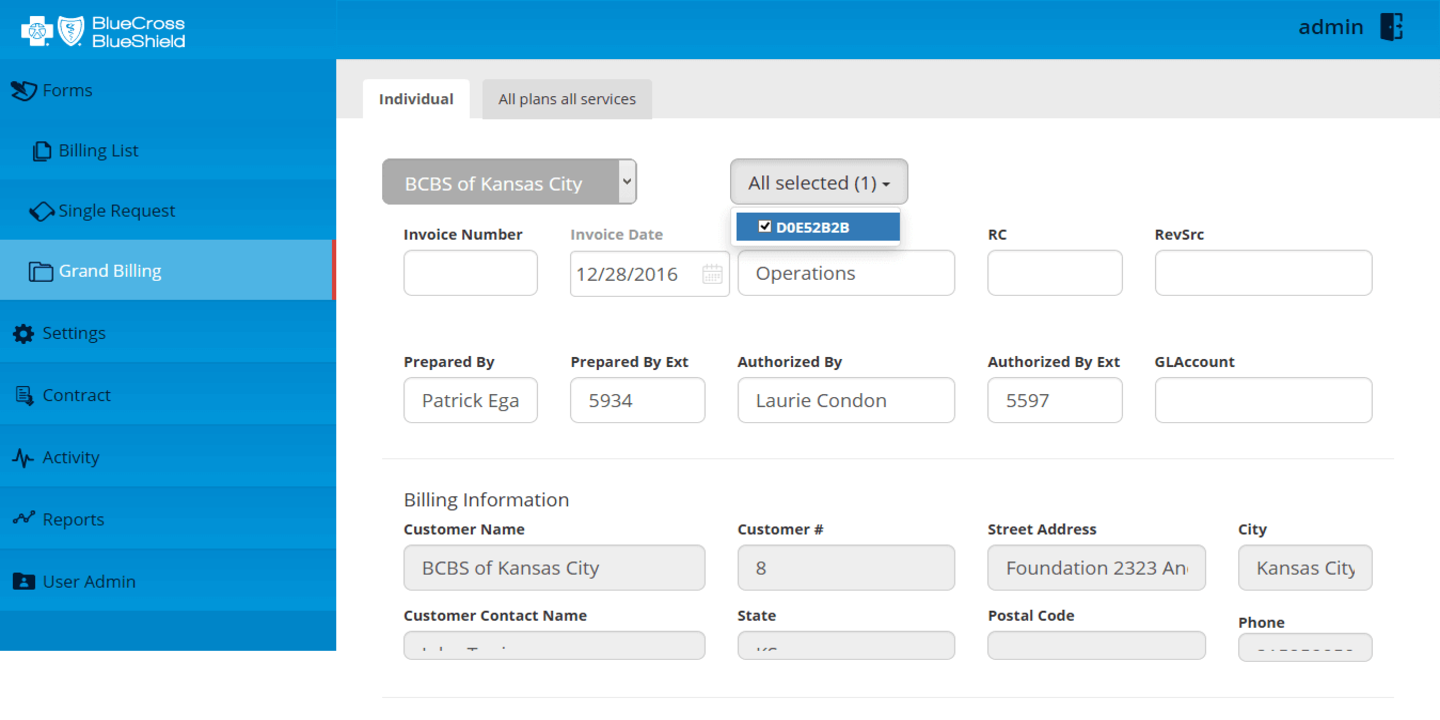Image resolution: width=1440 pixels, height=720 pixels.
Task: Open Single Request page
Action: (168, 210)
